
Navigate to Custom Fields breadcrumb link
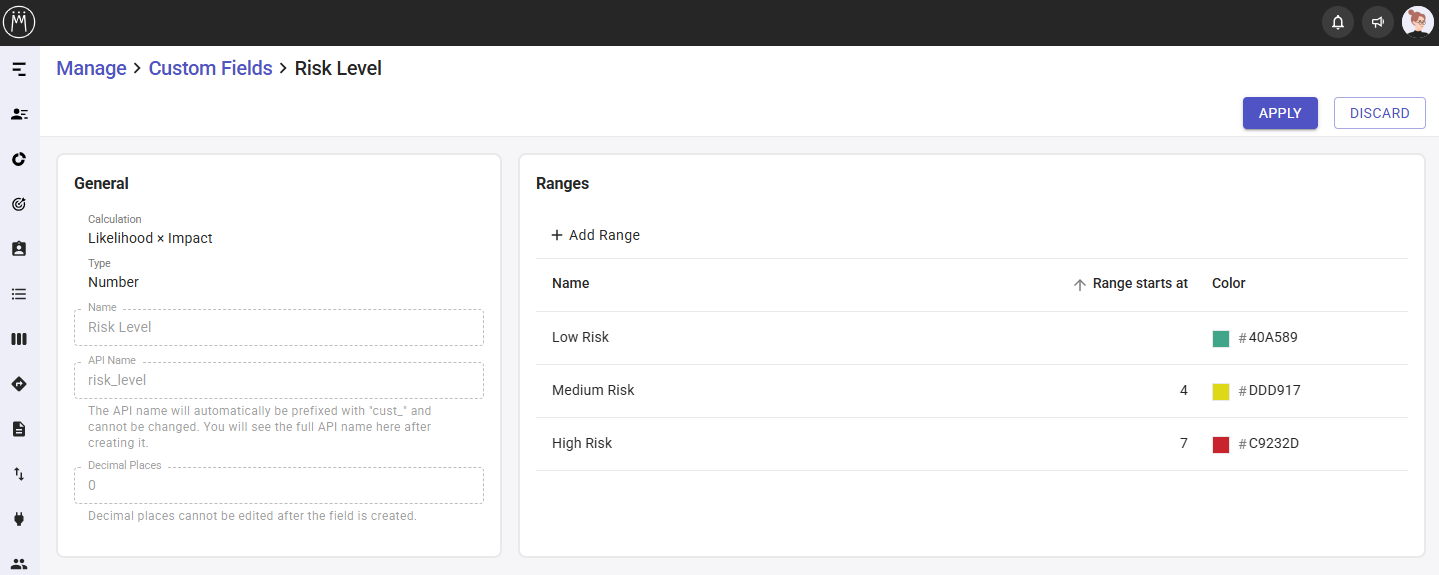click(x=210, y=69)
